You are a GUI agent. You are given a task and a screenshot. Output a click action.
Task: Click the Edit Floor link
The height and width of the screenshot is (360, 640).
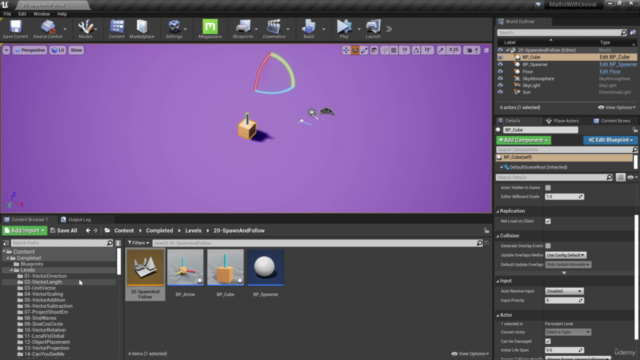click(610, 71)
